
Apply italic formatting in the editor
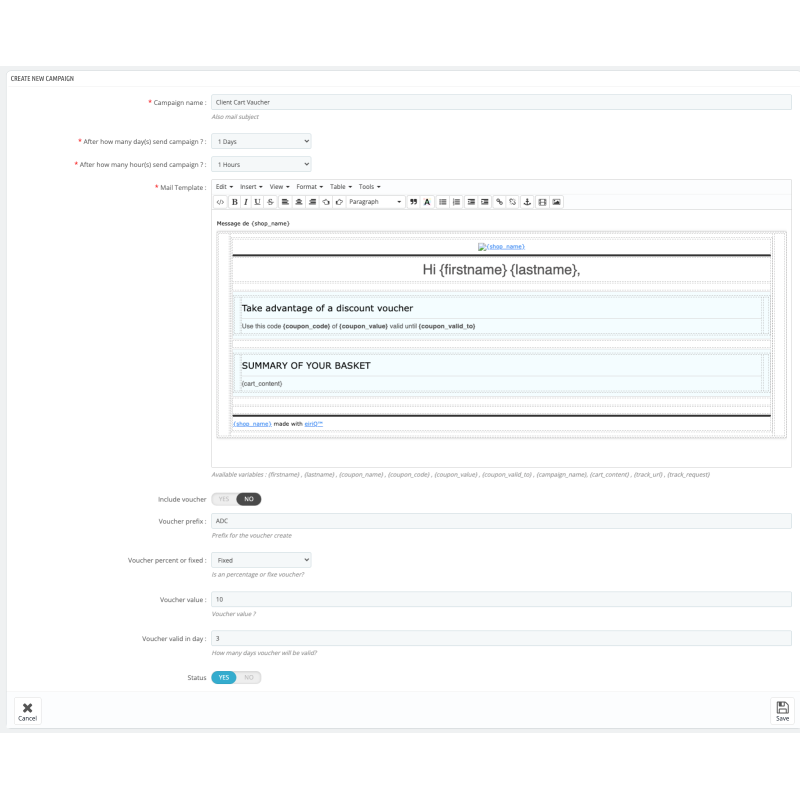pyautogui.click(x=245, y=202)
